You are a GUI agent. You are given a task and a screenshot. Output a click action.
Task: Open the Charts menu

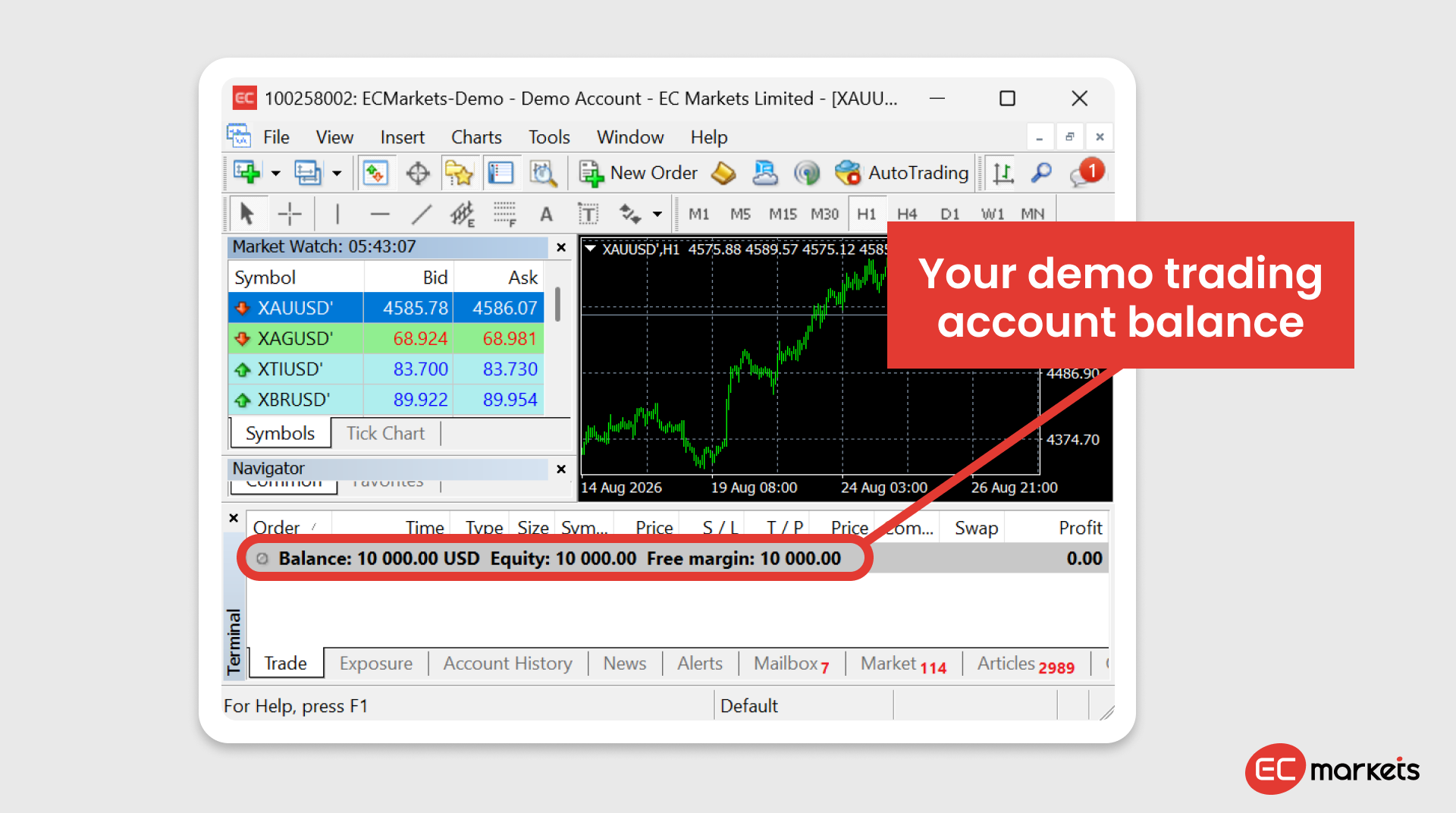[x=476, y=137]
